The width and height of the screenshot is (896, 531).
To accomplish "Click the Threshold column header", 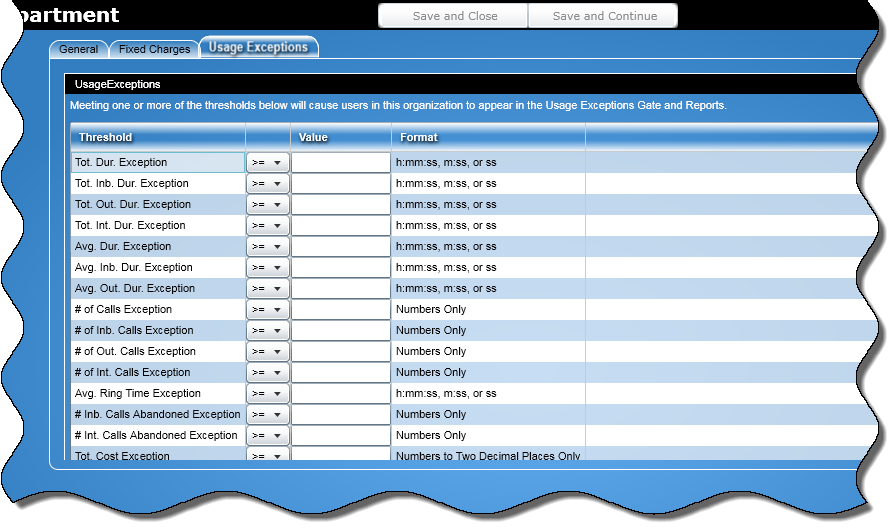I will coord(158,137).
